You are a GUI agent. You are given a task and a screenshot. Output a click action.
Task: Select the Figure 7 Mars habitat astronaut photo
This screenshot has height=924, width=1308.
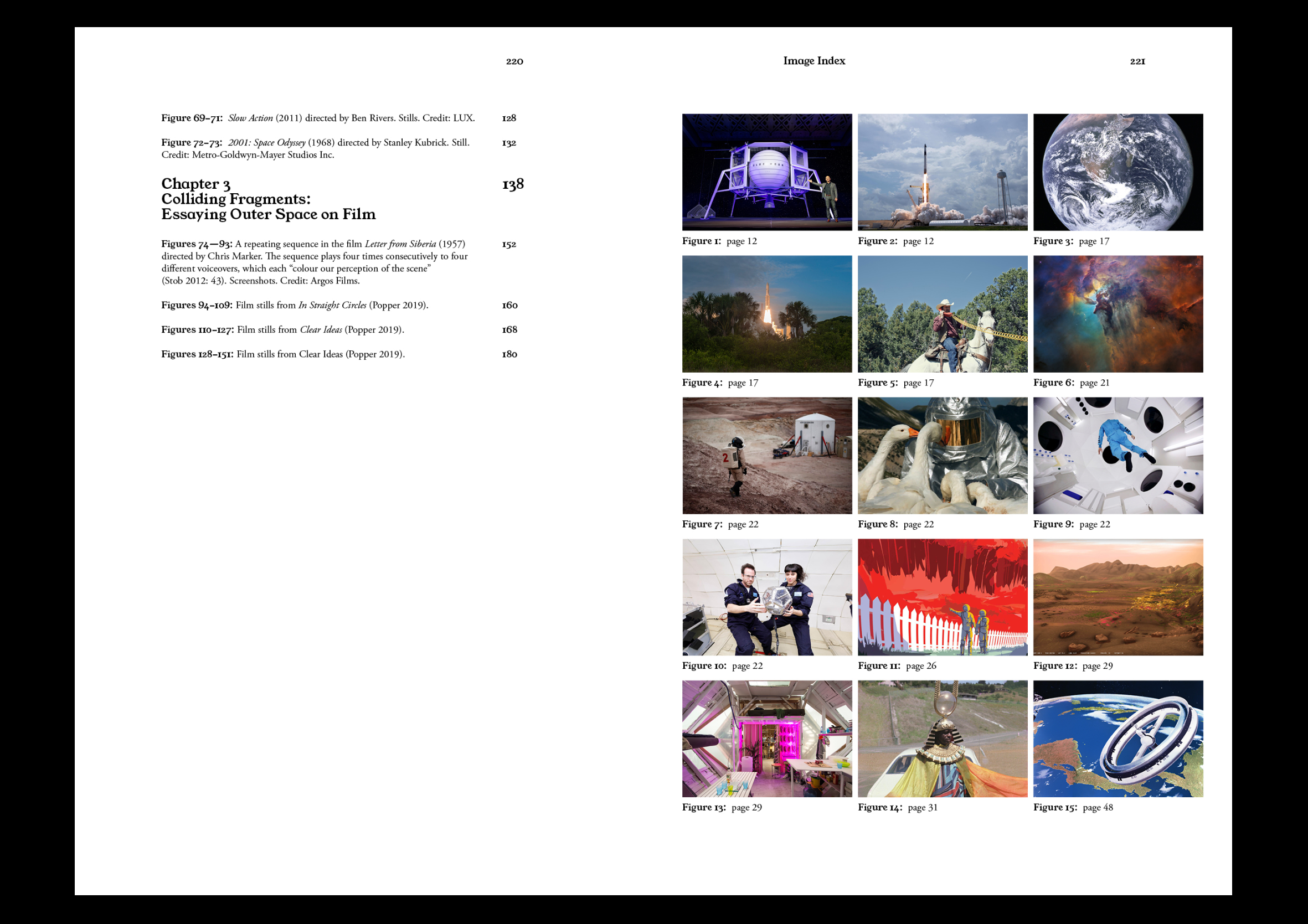(767, 455)
